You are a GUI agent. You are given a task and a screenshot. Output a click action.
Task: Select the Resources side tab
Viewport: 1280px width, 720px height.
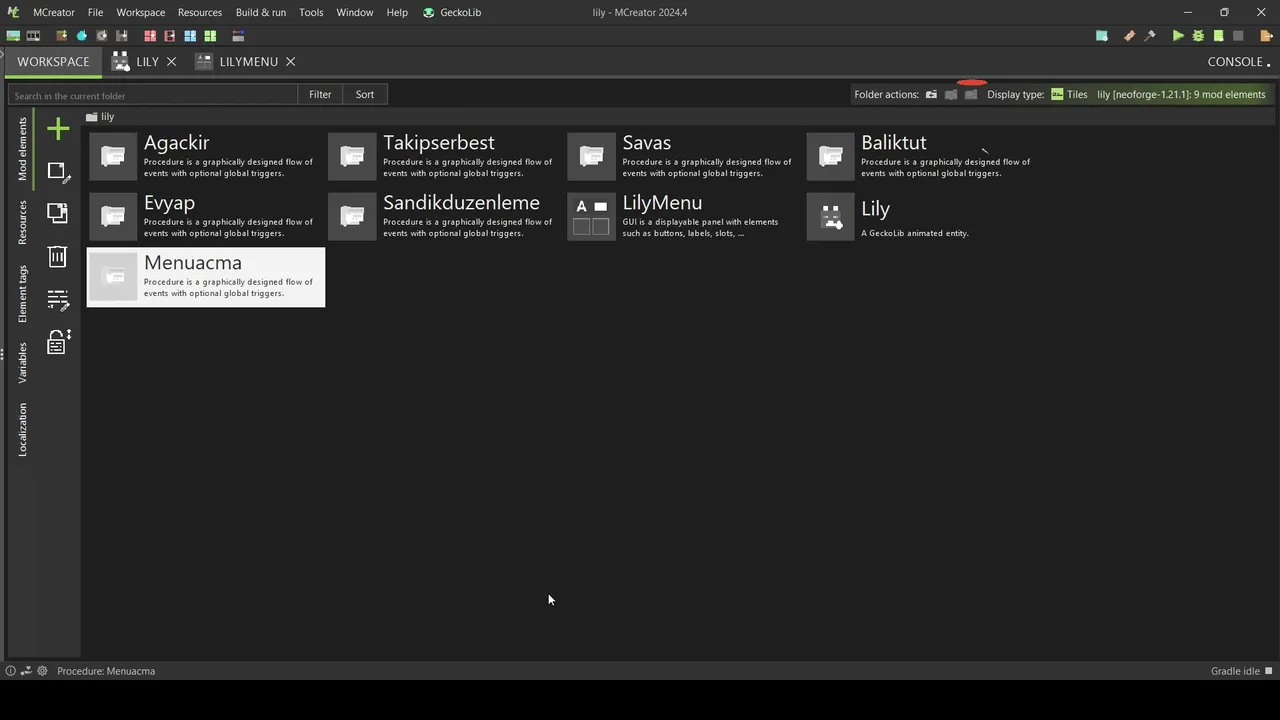22,222
